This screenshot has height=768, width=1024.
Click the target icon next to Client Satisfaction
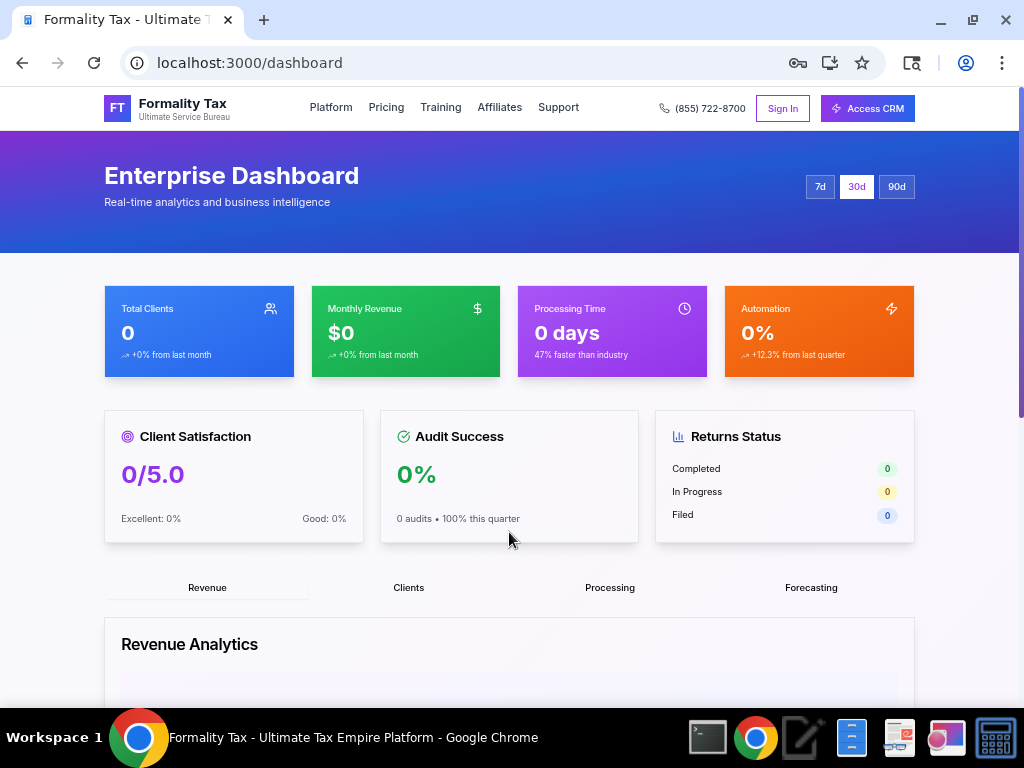(x=127, y=436)
